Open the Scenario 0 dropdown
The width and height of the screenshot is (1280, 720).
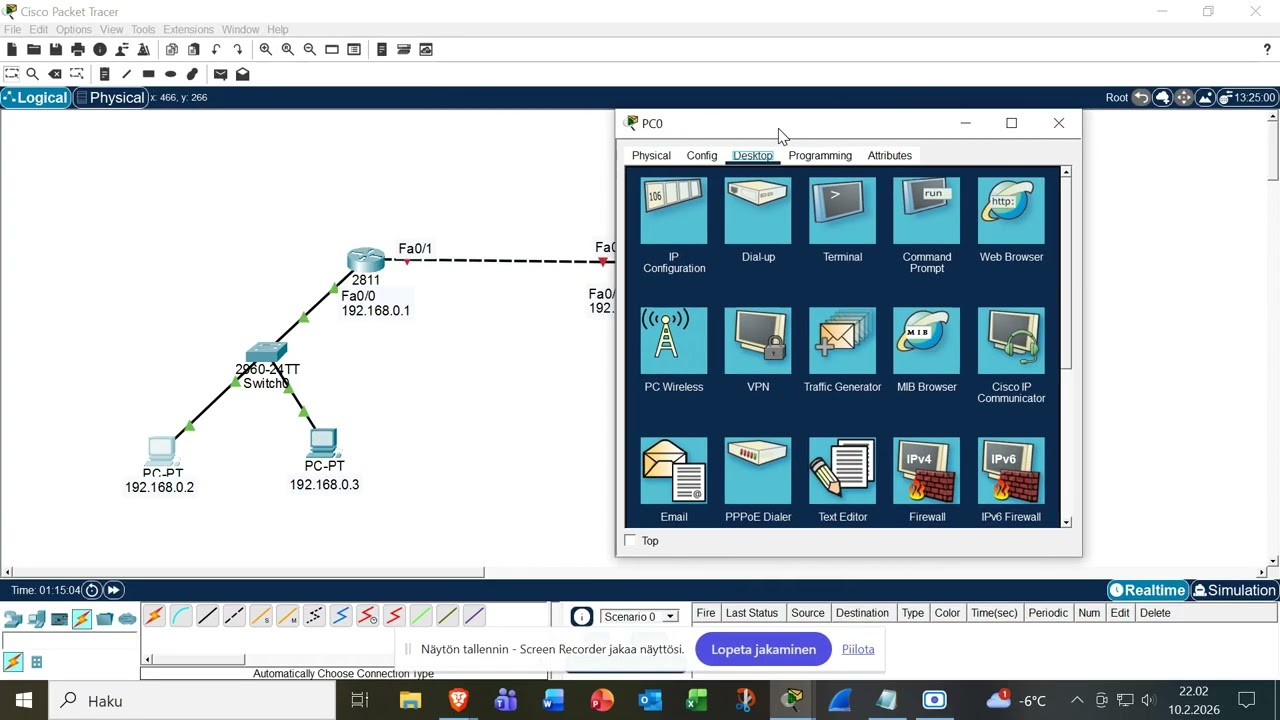pos(639,617)
